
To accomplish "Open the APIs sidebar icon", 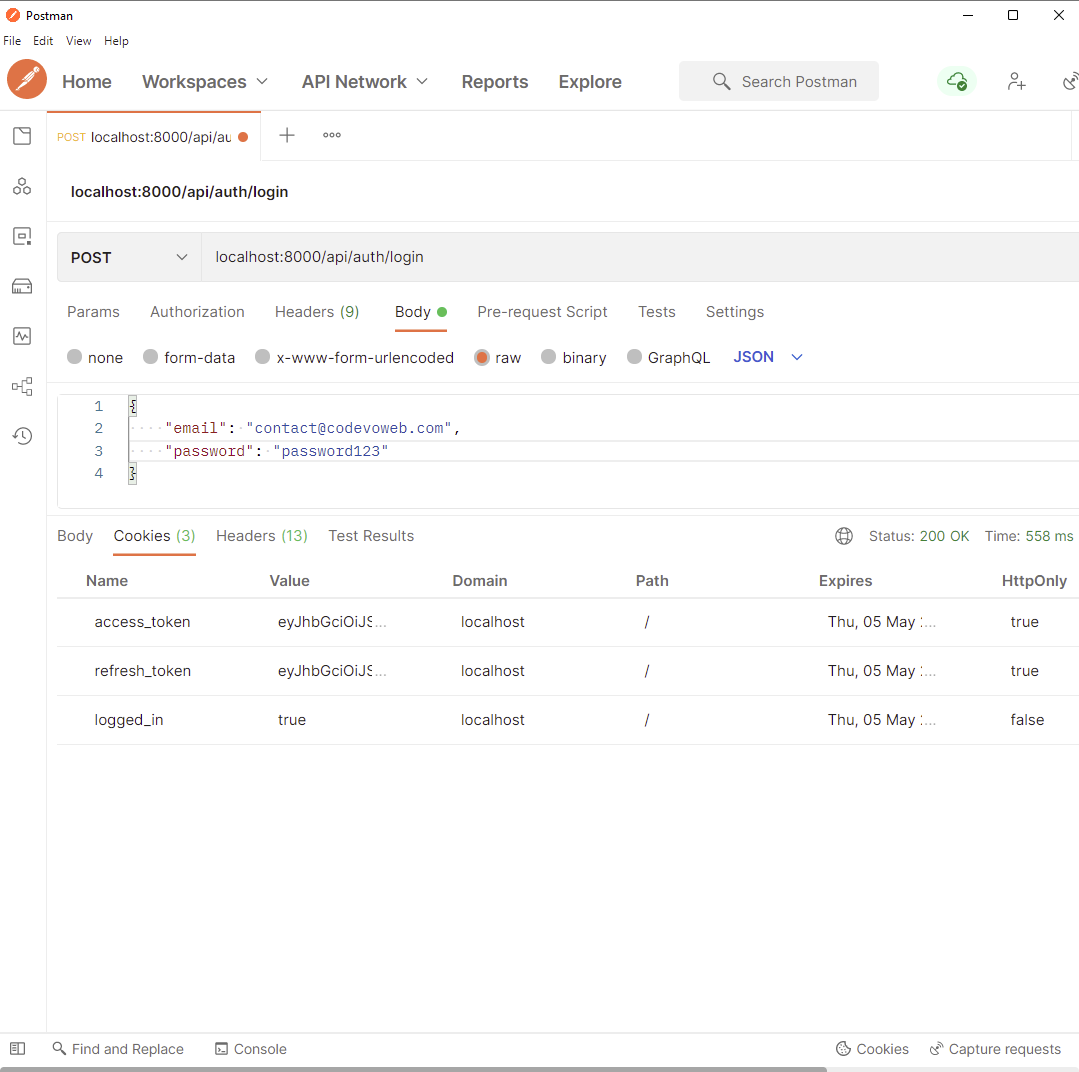I will click(22, 186).
